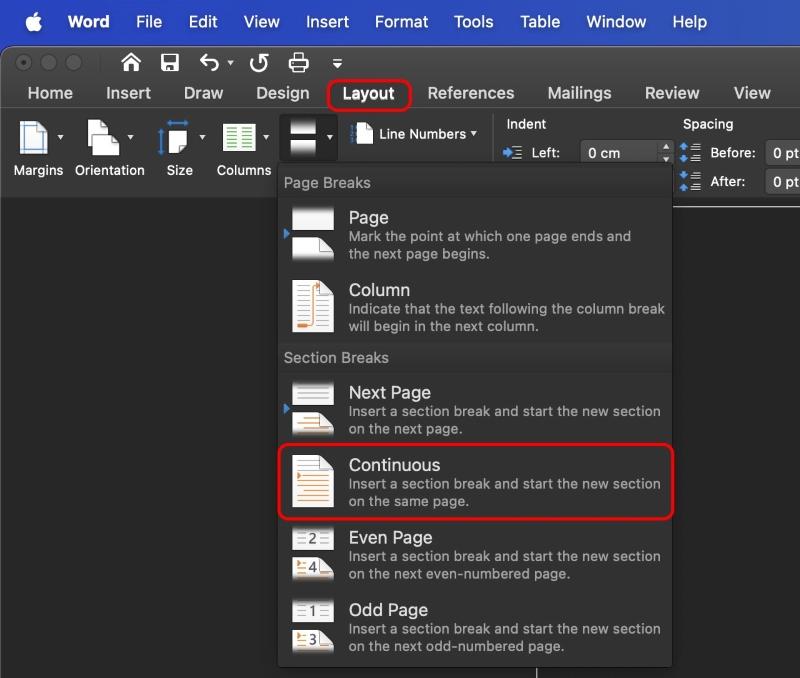This screenshot has height=678, width=800.
Task: Click the Undo arrow icon
Action: click(x=209, y=62)
